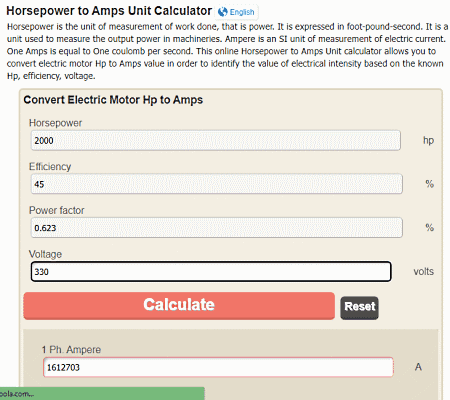
Task: Click the Horsepower input field
Action: 216,140
